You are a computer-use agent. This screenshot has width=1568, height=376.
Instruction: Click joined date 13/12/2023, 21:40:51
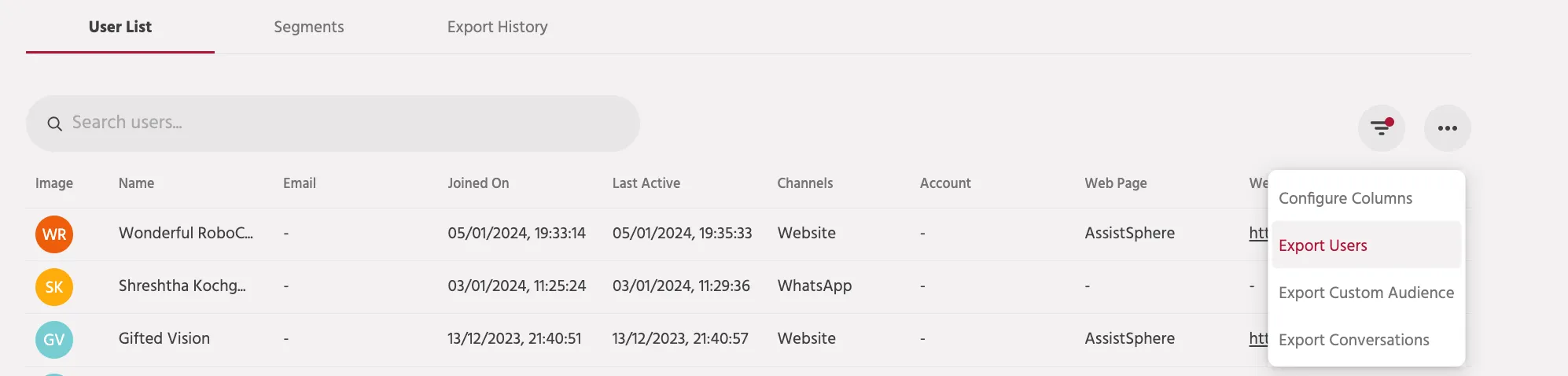tap(514, 338)
